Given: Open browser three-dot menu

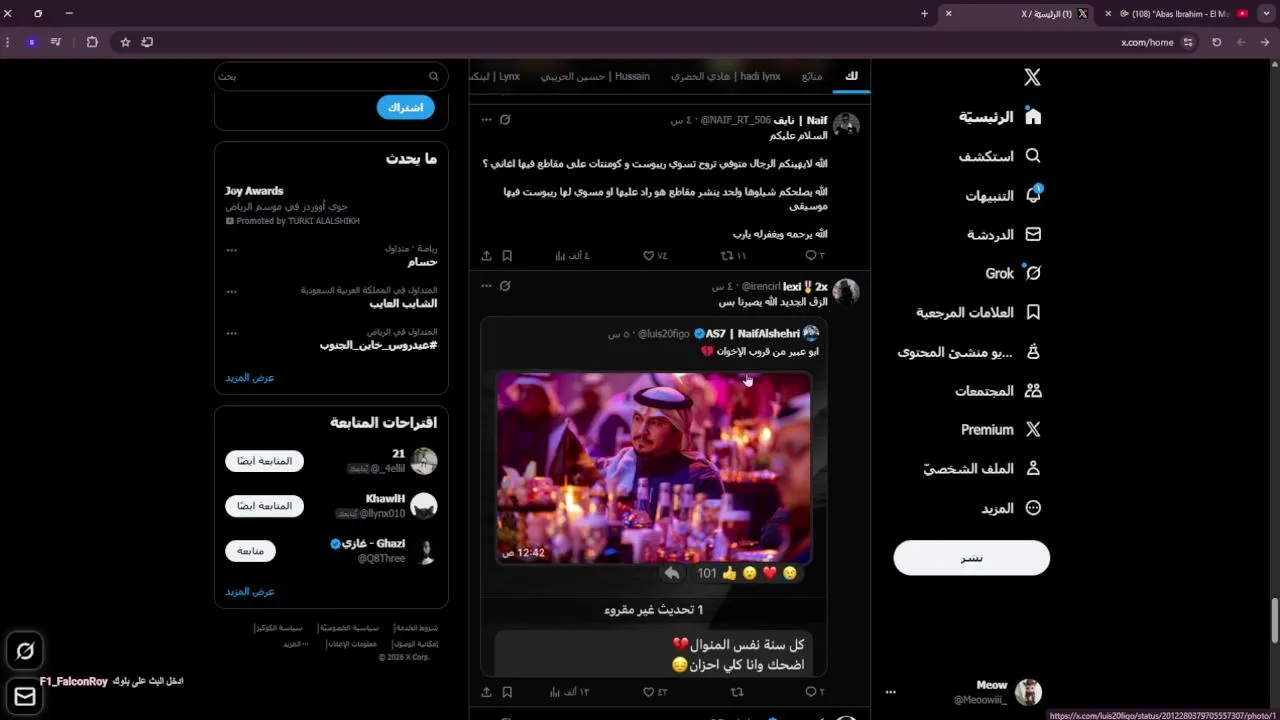Looking at the screenshot, I should click(x=8, y=42).
